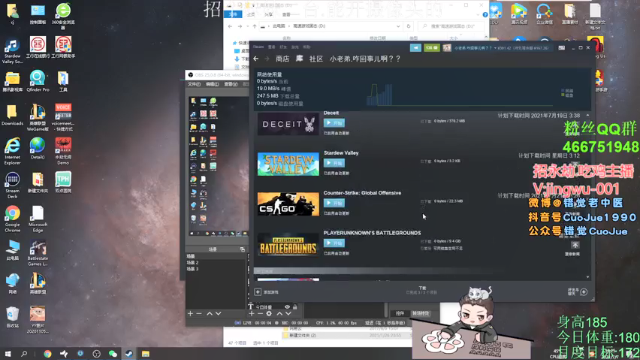Open the 文件 menu in OBS
Screen dimensions: 640x360
[194, 84]
